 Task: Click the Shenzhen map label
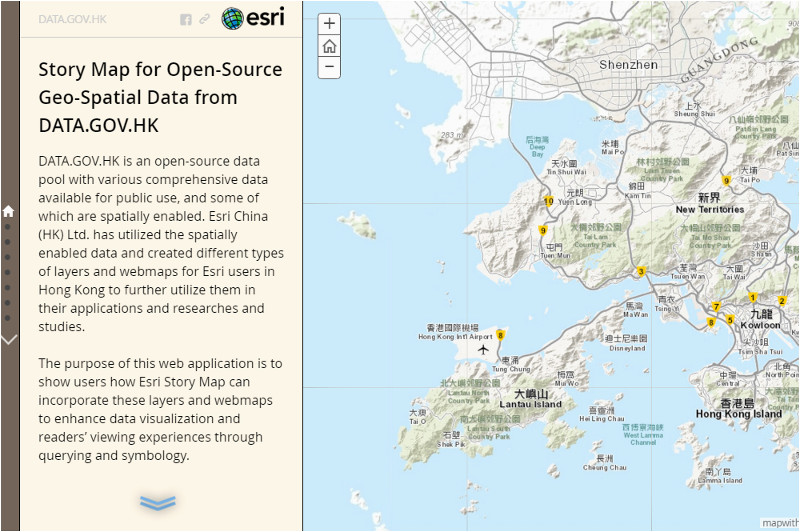[x=628, y=65]
